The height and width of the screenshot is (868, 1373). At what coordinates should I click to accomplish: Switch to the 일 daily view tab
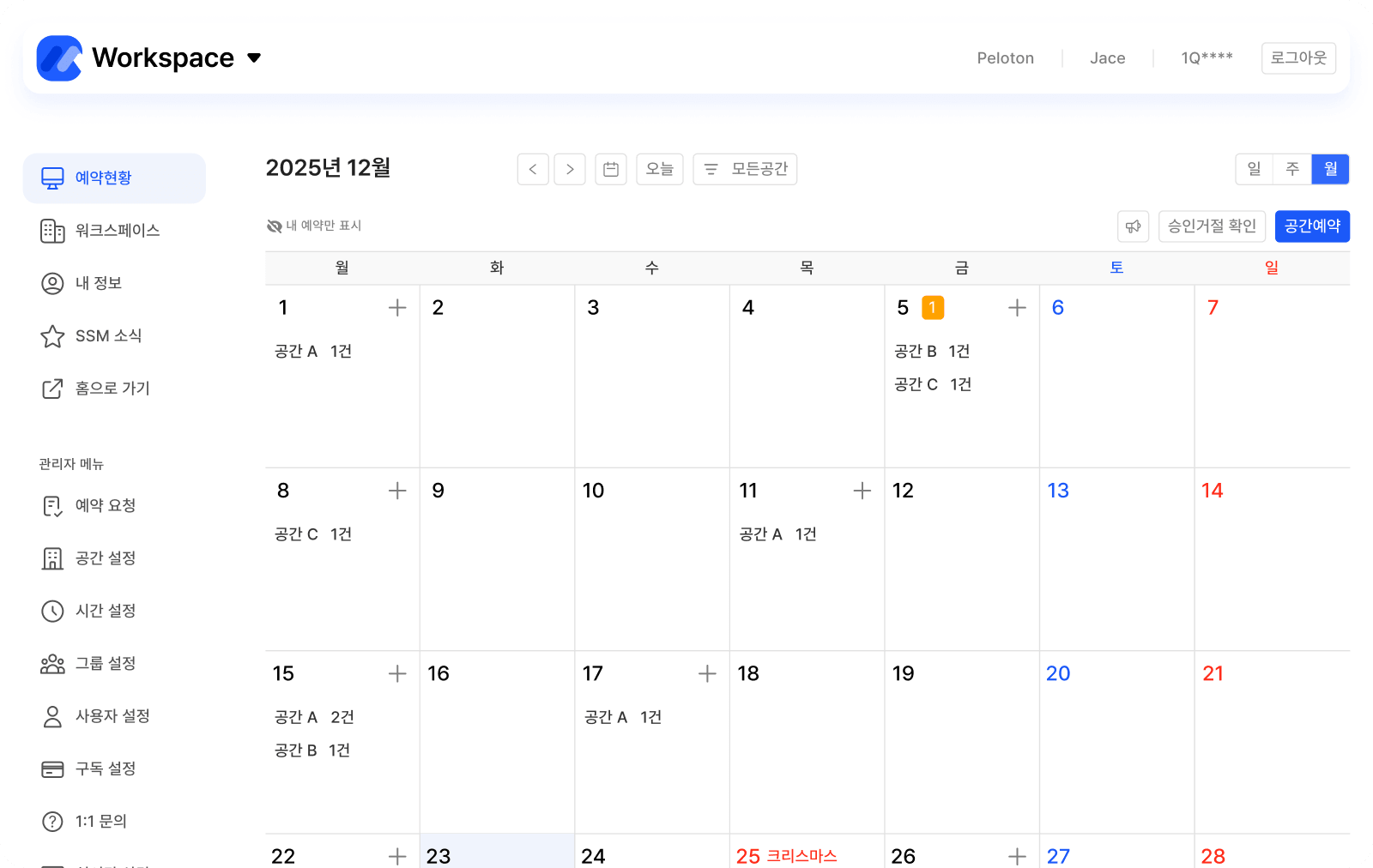pos(1254,169)
